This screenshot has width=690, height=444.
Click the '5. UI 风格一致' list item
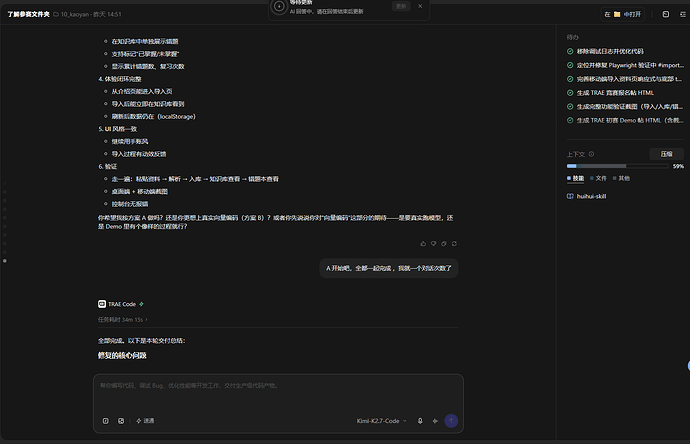coord(117,129)
